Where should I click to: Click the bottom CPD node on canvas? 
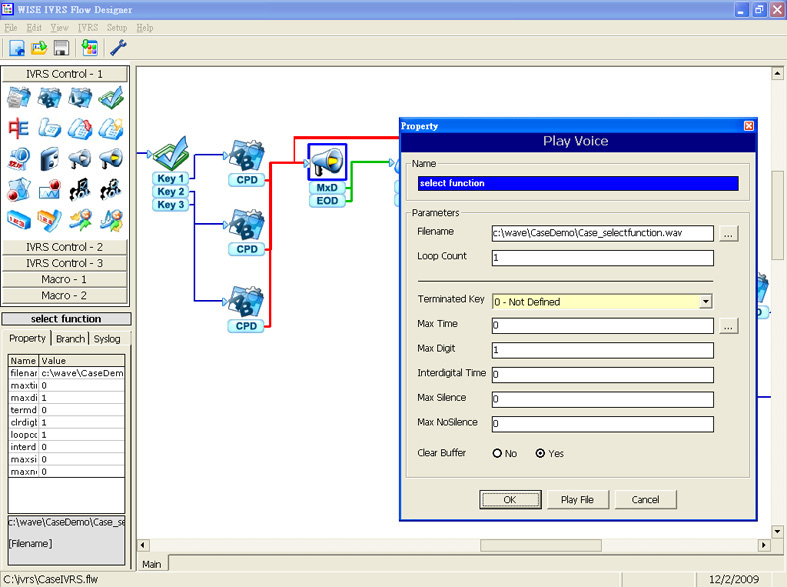tap(246, 303)
